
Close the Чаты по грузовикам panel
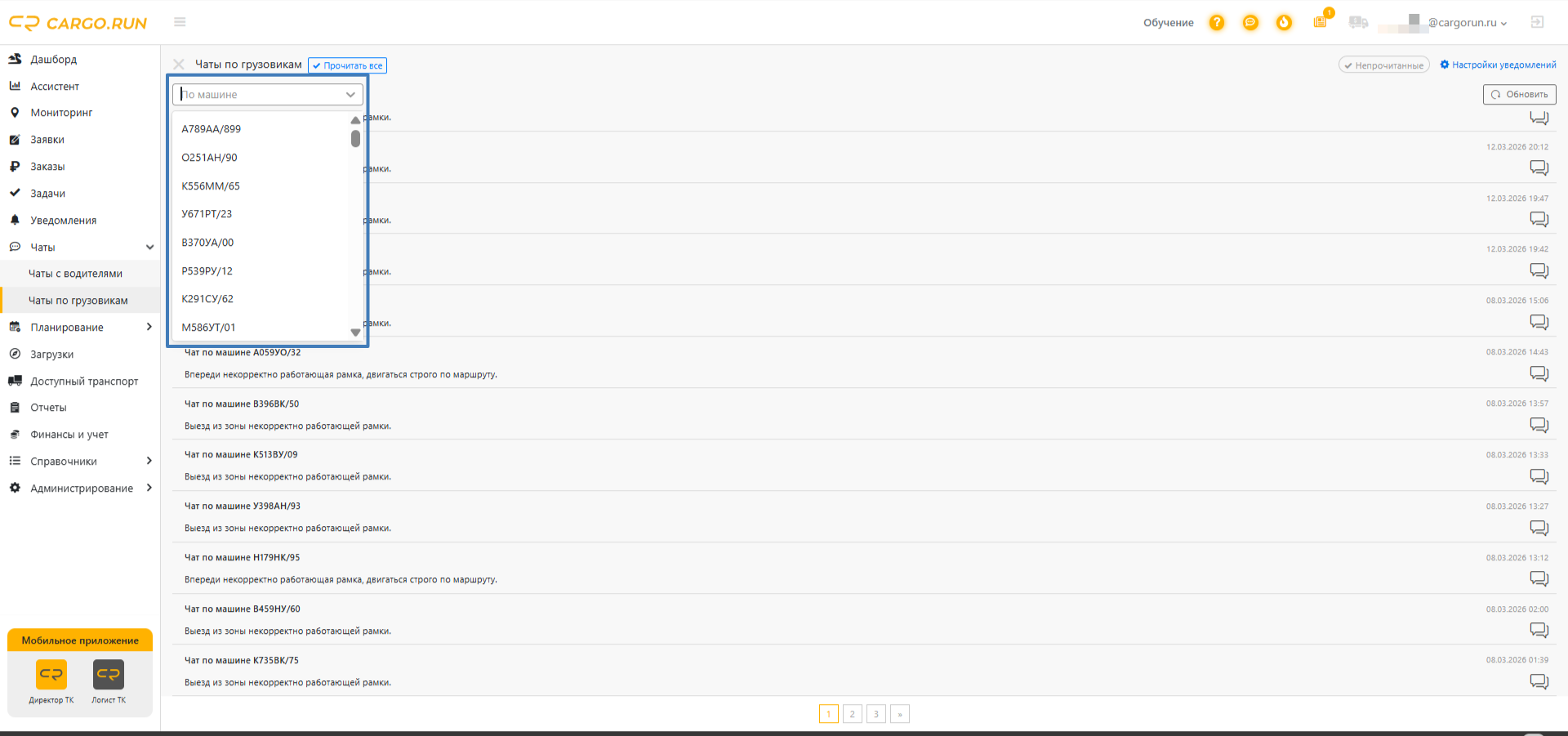pyautogui.click(x=179, y=65)
